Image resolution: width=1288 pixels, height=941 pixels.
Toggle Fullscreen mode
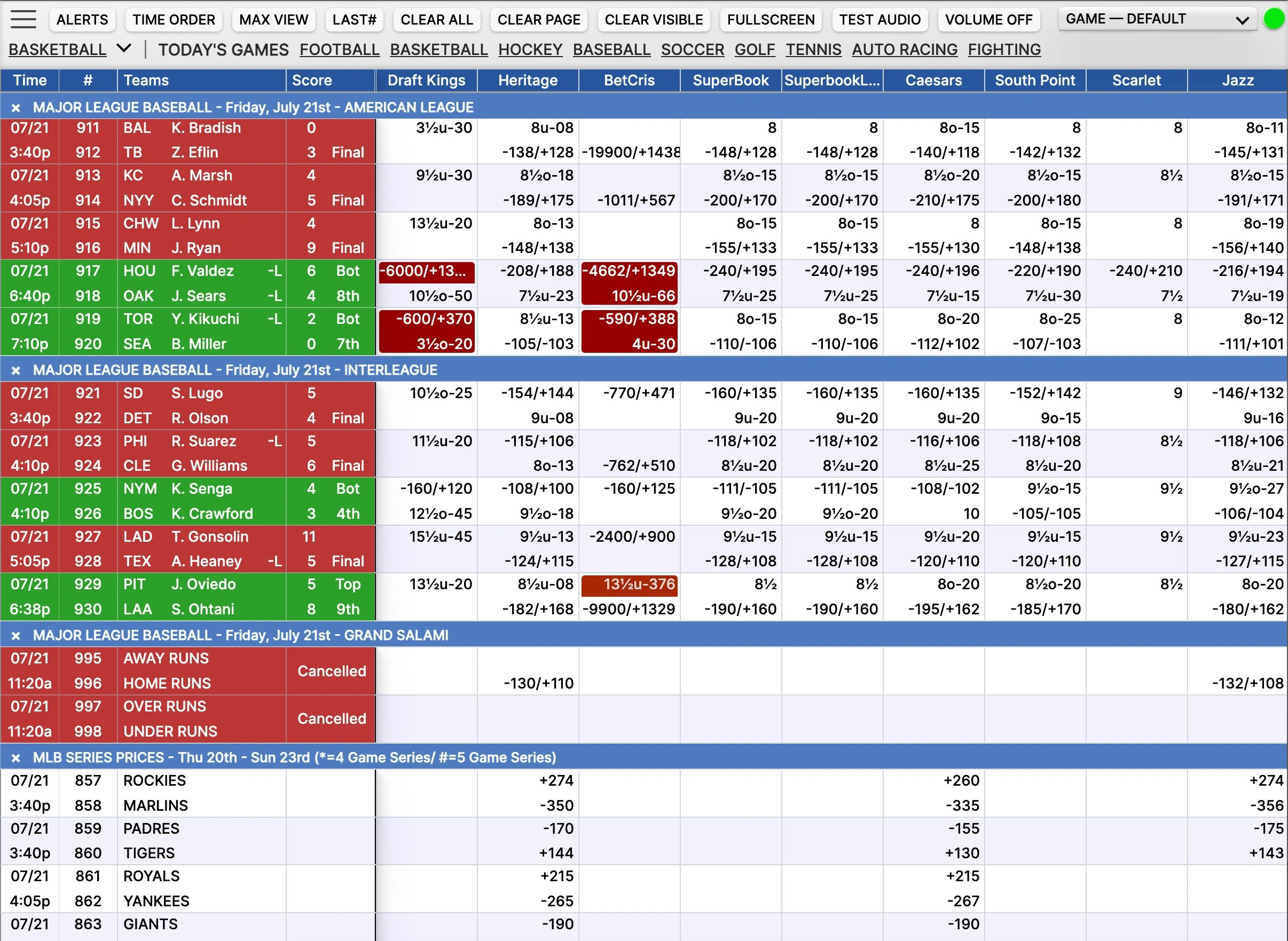(771, 20)
